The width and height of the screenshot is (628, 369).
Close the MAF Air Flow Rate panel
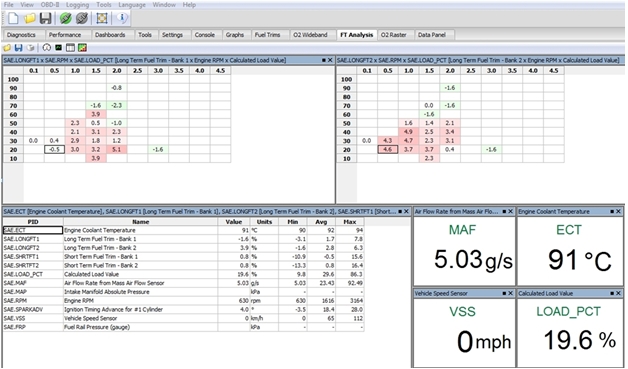(x=511, y=212)
